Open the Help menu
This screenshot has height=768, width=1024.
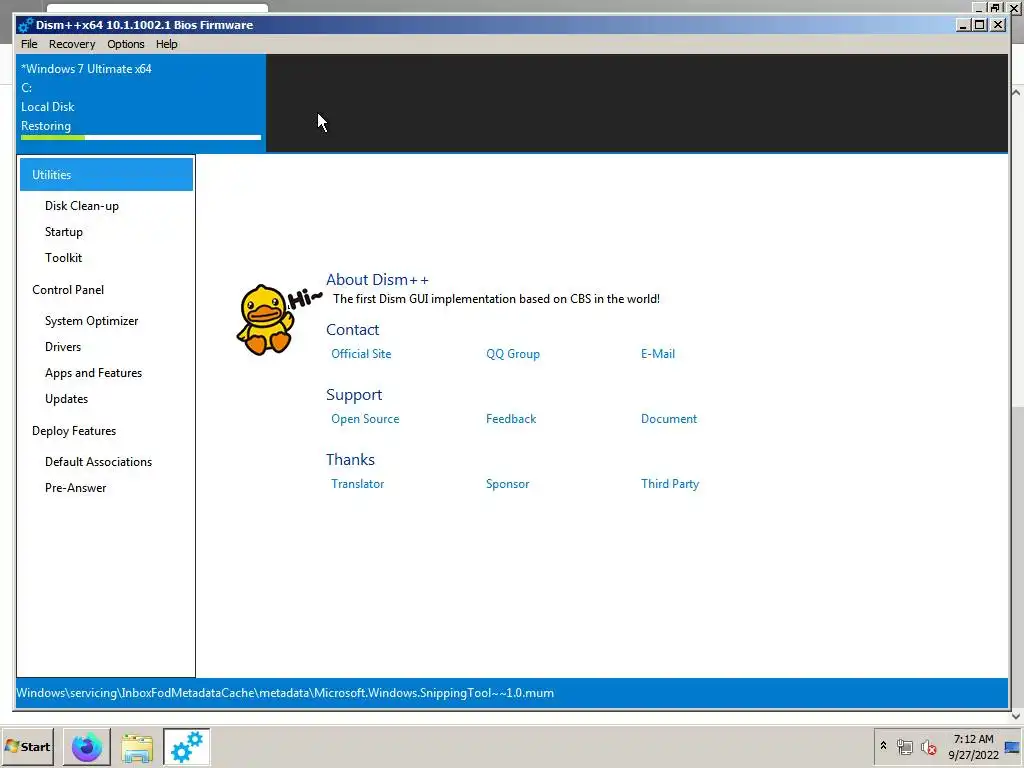167,44
